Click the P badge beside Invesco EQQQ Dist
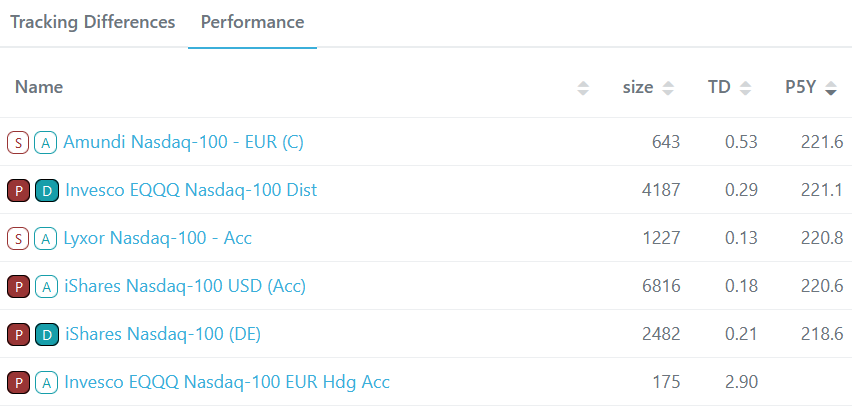The width and height of the screenshot is (852, 408). coord(17,190)
